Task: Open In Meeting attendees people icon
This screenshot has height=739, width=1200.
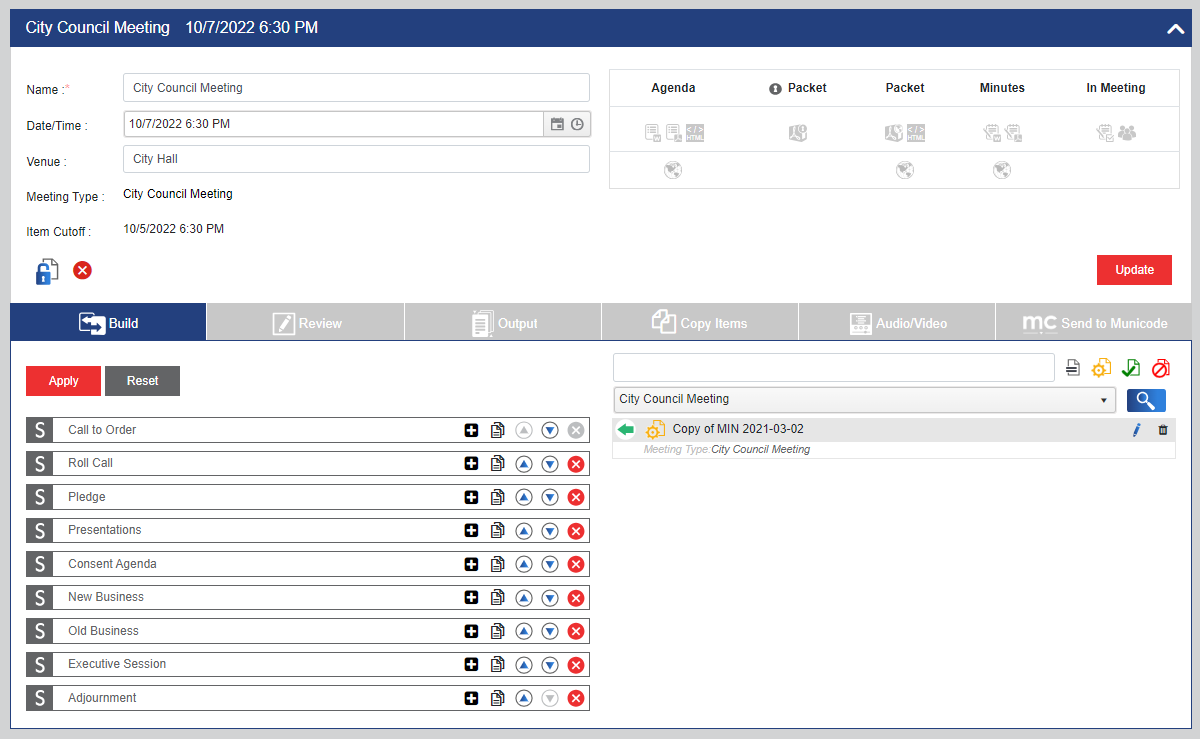Action: 1127,132
